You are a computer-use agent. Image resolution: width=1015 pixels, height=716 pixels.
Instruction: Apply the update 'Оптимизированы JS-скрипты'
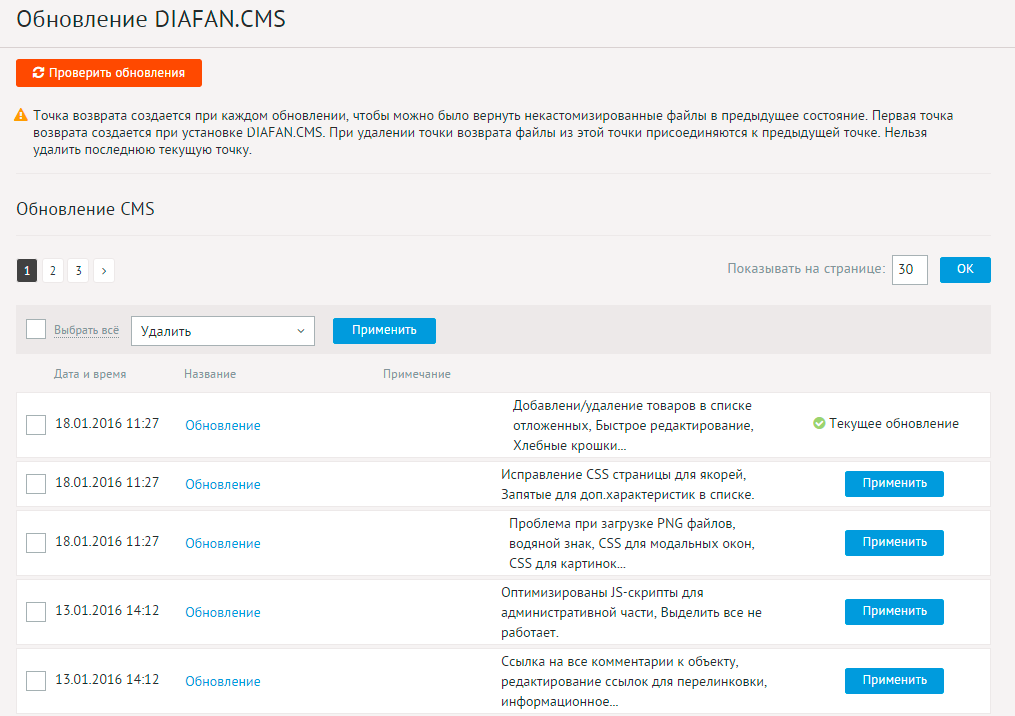[894, 612]
